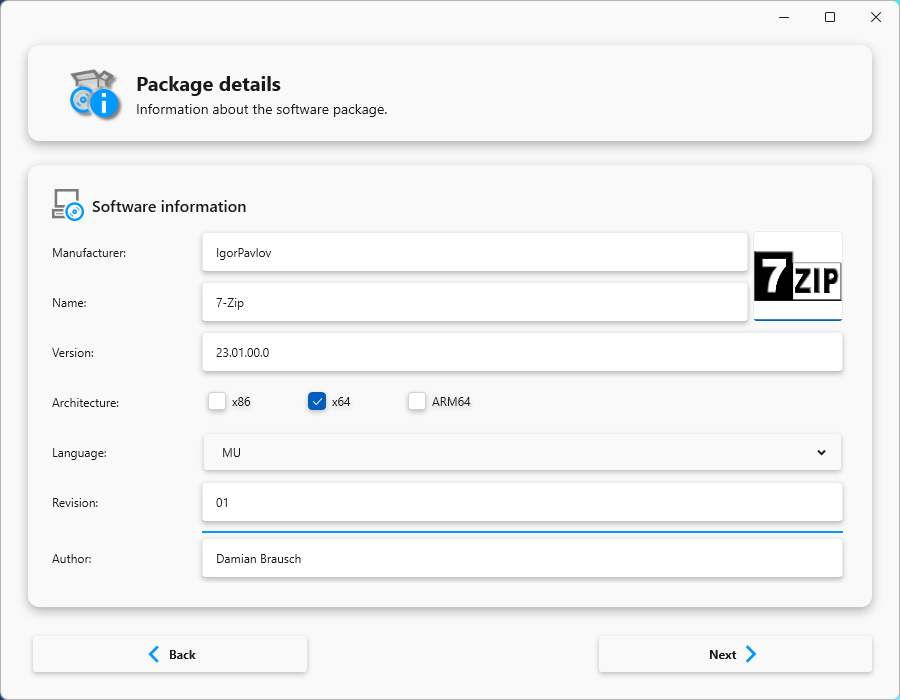The width and height of the screenshot is (900, 700).
Task: Click the 'Information about the software package.' subtitle
Action: click(x=262, y=110)
